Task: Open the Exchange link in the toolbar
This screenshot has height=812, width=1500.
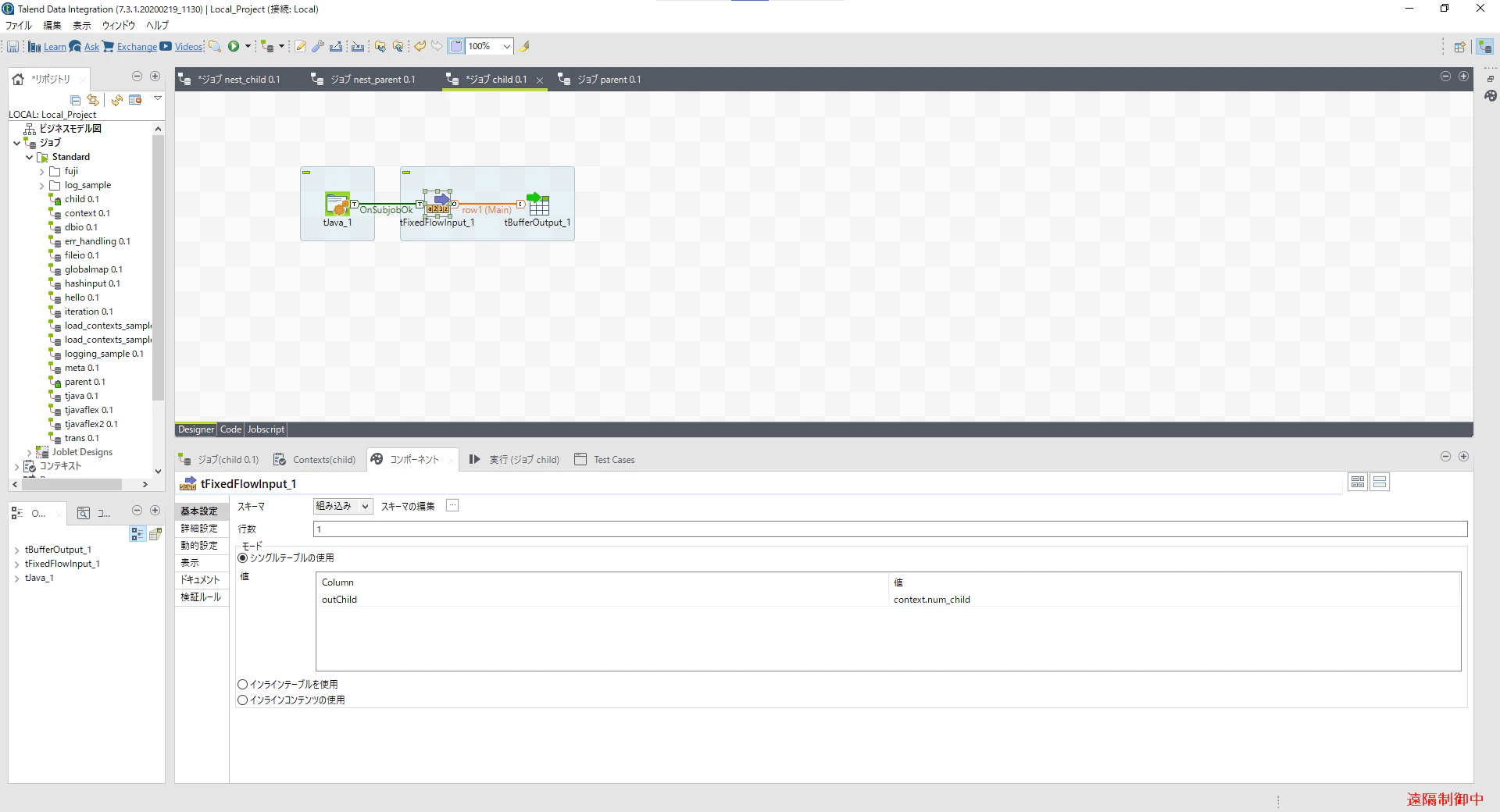Action: coord(137,47)
